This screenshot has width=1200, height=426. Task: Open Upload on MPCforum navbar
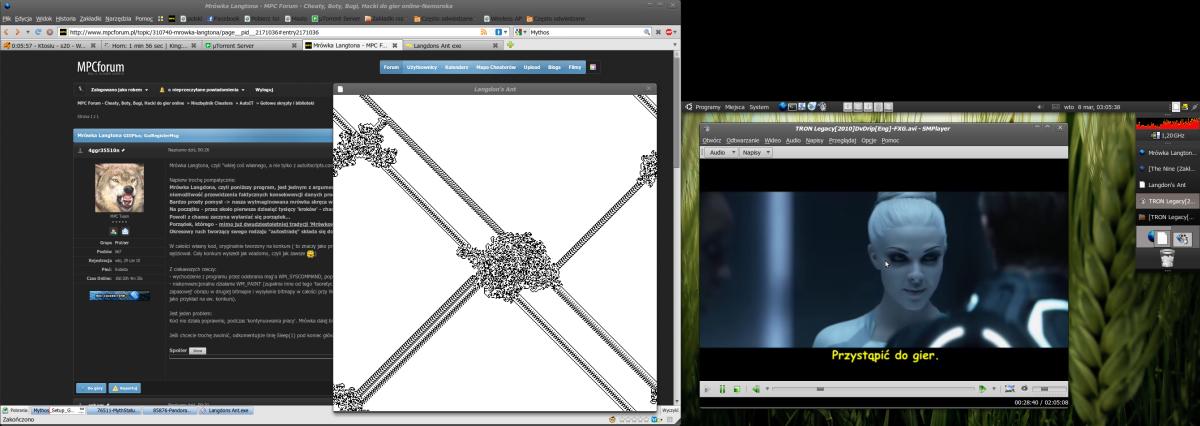[x=532, y=67]
